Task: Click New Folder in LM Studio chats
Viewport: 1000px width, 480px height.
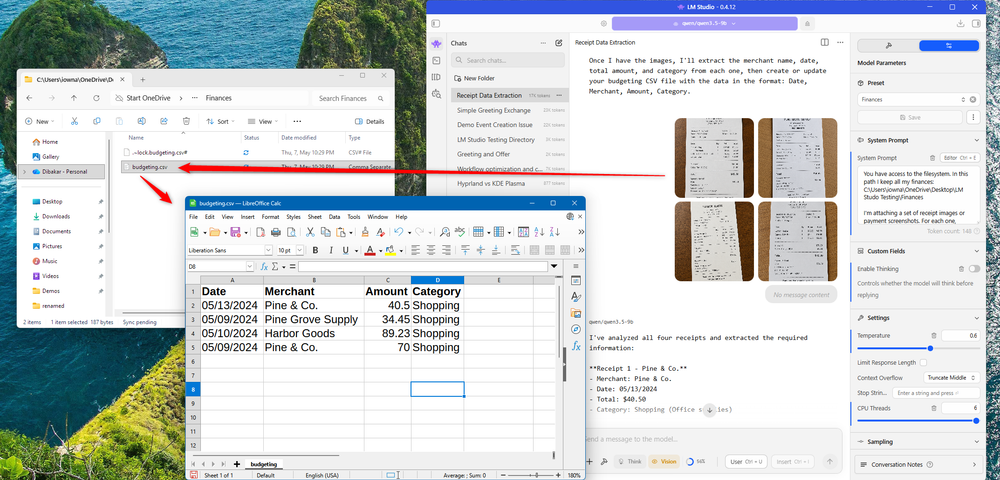Action: click(474, 78)
